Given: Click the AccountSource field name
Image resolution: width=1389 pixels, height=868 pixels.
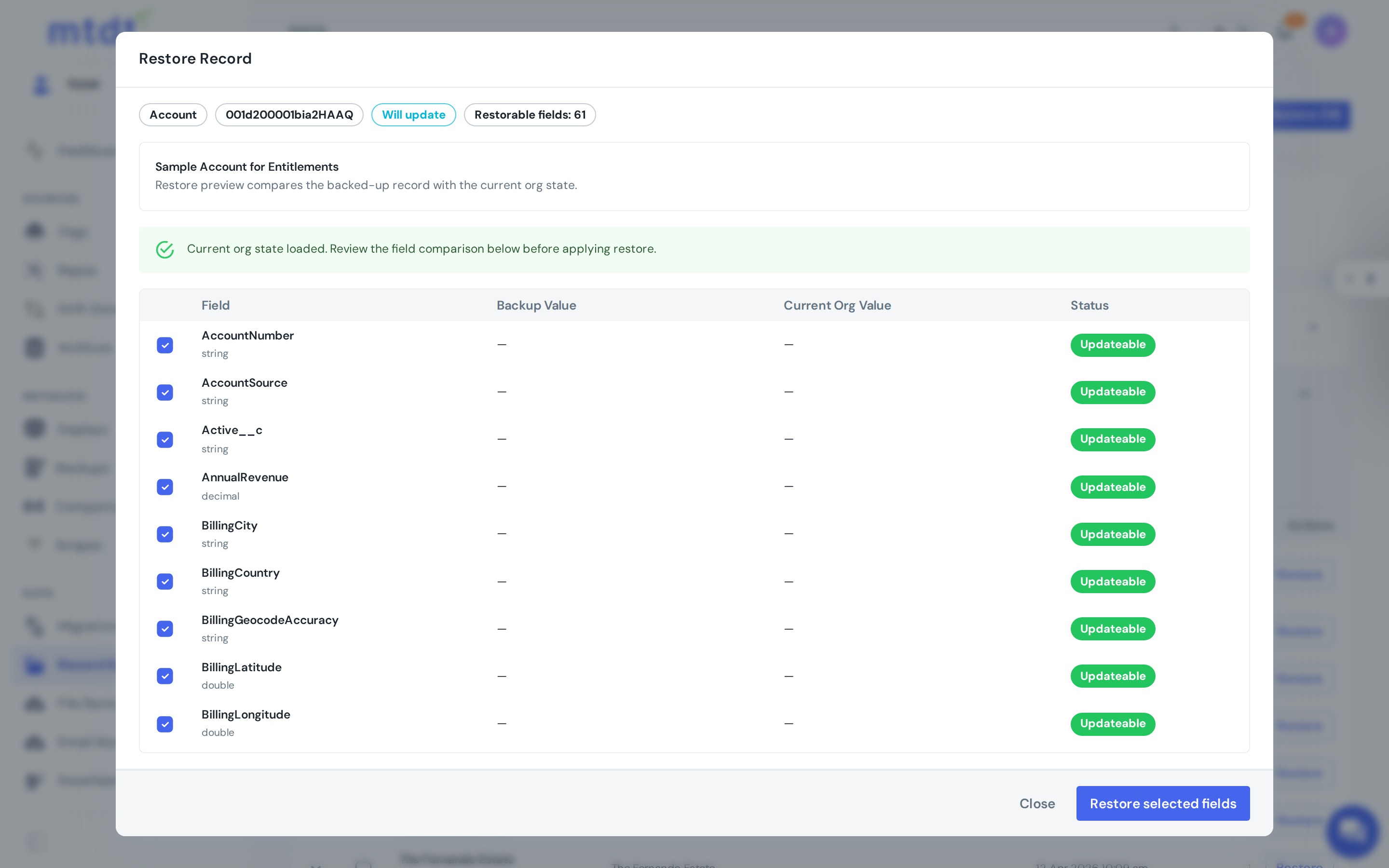Looking at the screenshot, I should coord(244,383).
